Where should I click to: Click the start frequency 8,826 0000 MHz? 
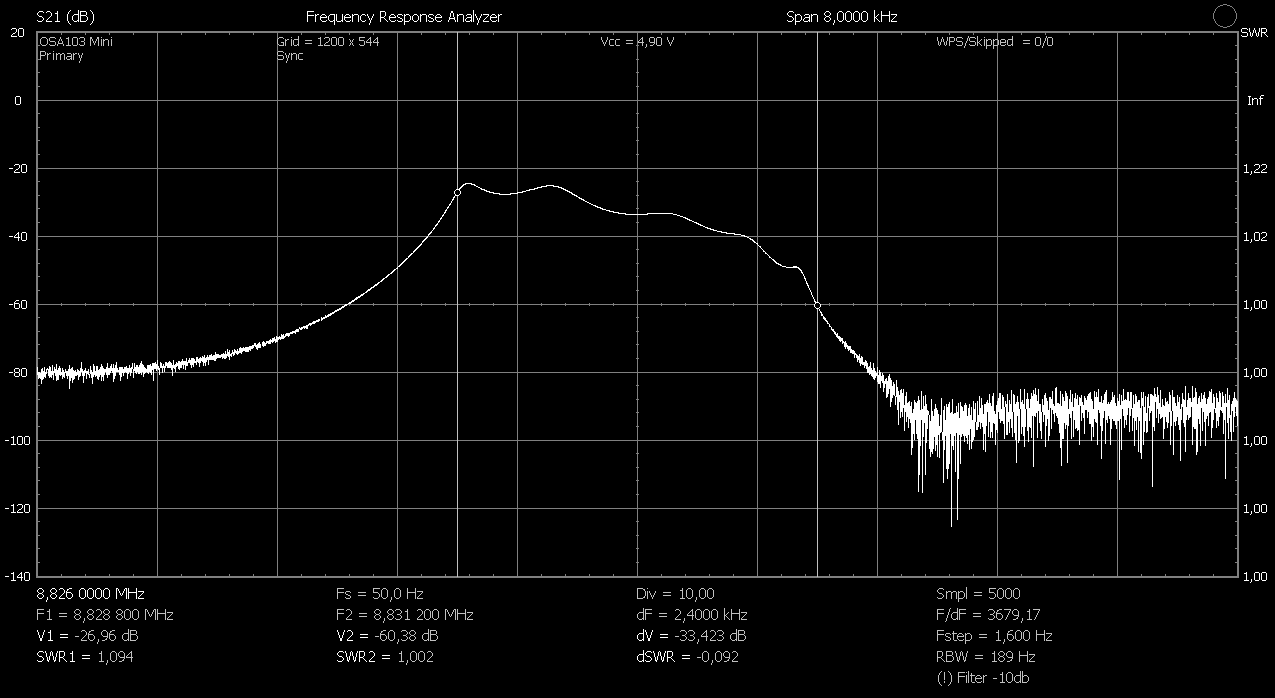83,593
